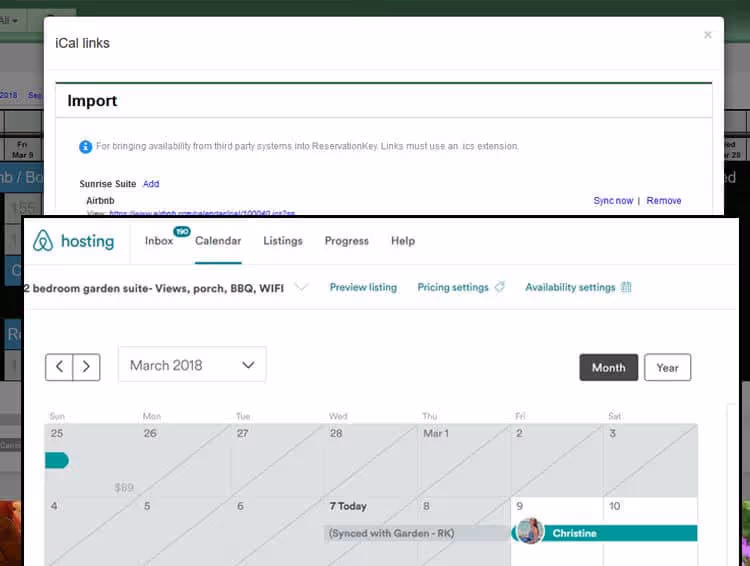The image size is (750, 566).
Task: Open the Listings tab
Action: (283, 241)
